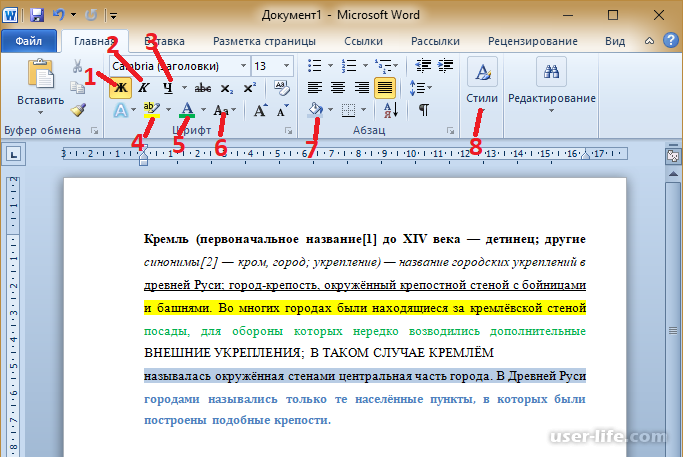Click the Redo icon in the quick access toolbar
683x457 pixels.
point(91,15)
